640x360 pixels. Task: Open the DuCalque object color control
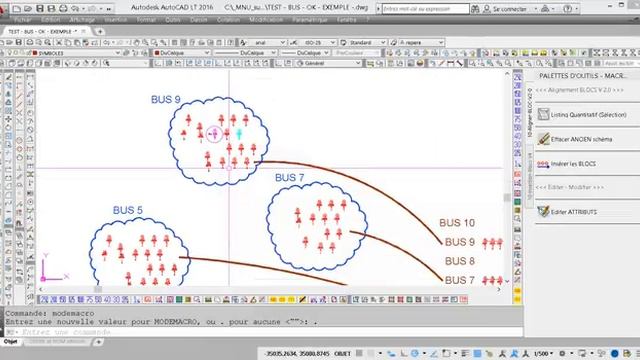click(x=182, y=53)
